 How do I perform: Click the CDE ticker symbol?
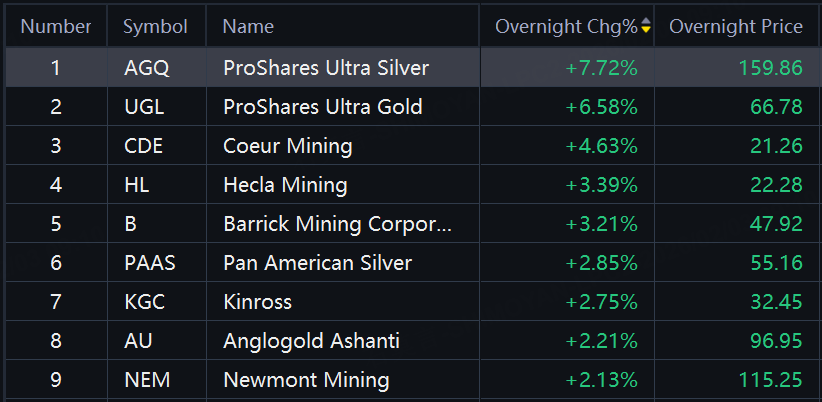(143, 146)
